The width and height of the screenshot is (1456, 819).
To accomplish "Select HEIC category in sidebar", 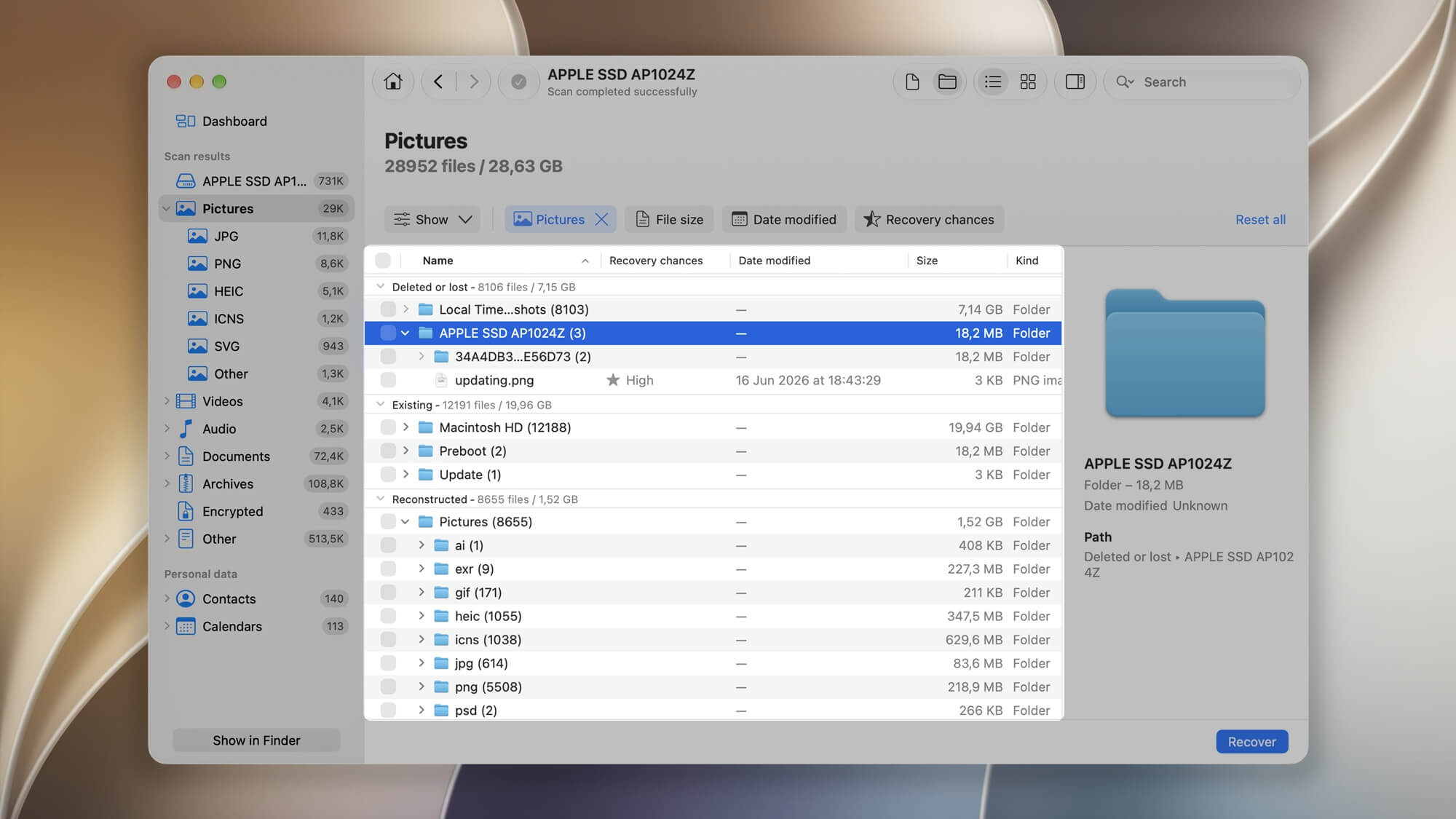I will coord(256,291).
